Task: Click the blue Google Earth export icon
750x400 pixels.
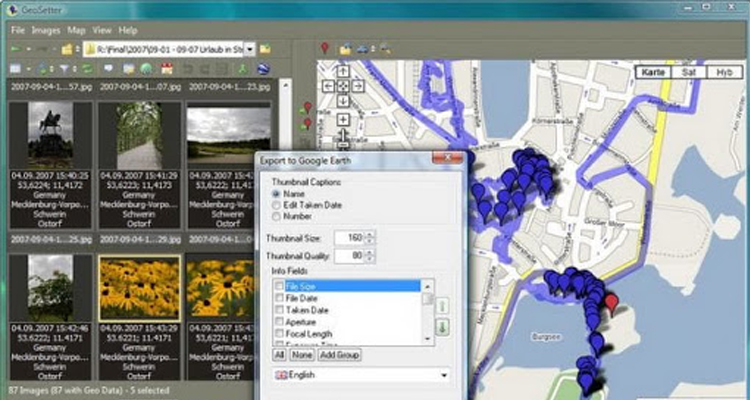Action: 263,69
